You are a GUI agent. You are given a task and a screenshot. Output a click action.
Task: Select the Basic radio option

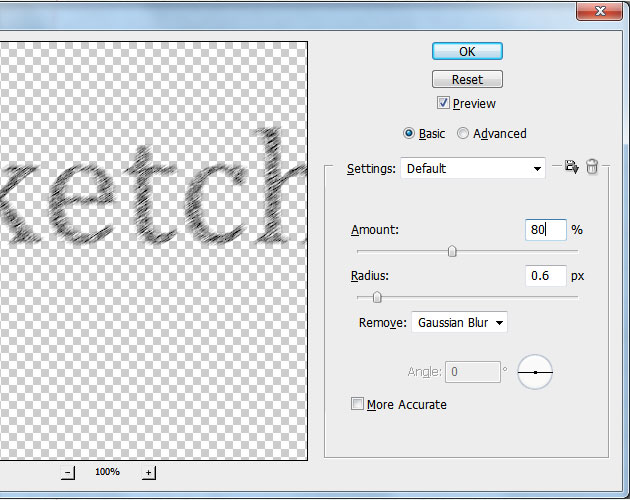coord(409,133)
